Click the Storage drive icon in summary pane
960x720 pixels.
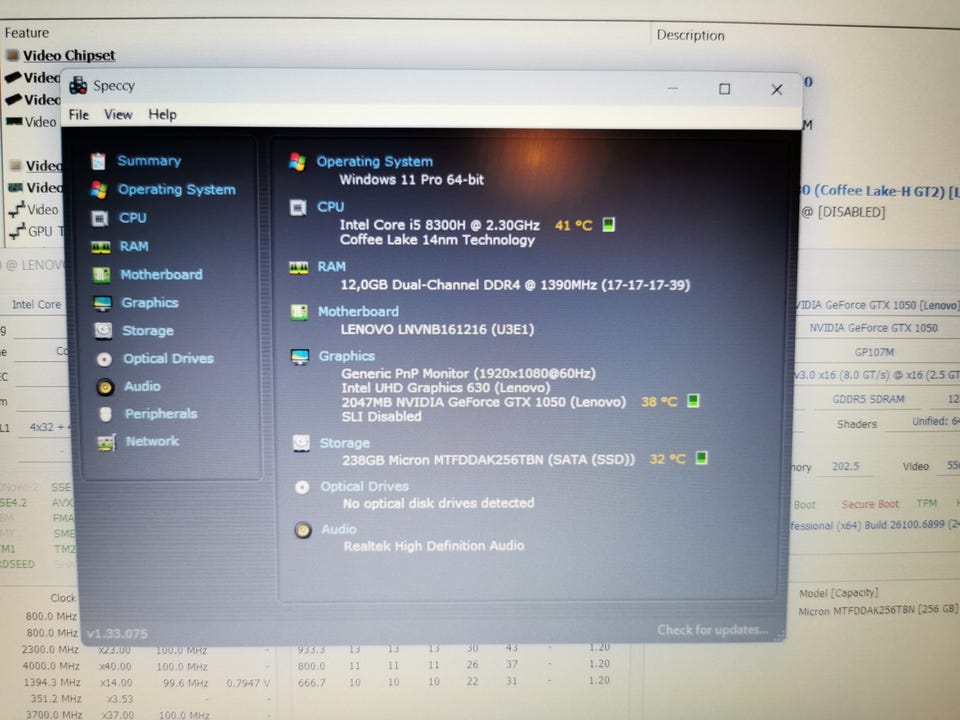point(301,443)
